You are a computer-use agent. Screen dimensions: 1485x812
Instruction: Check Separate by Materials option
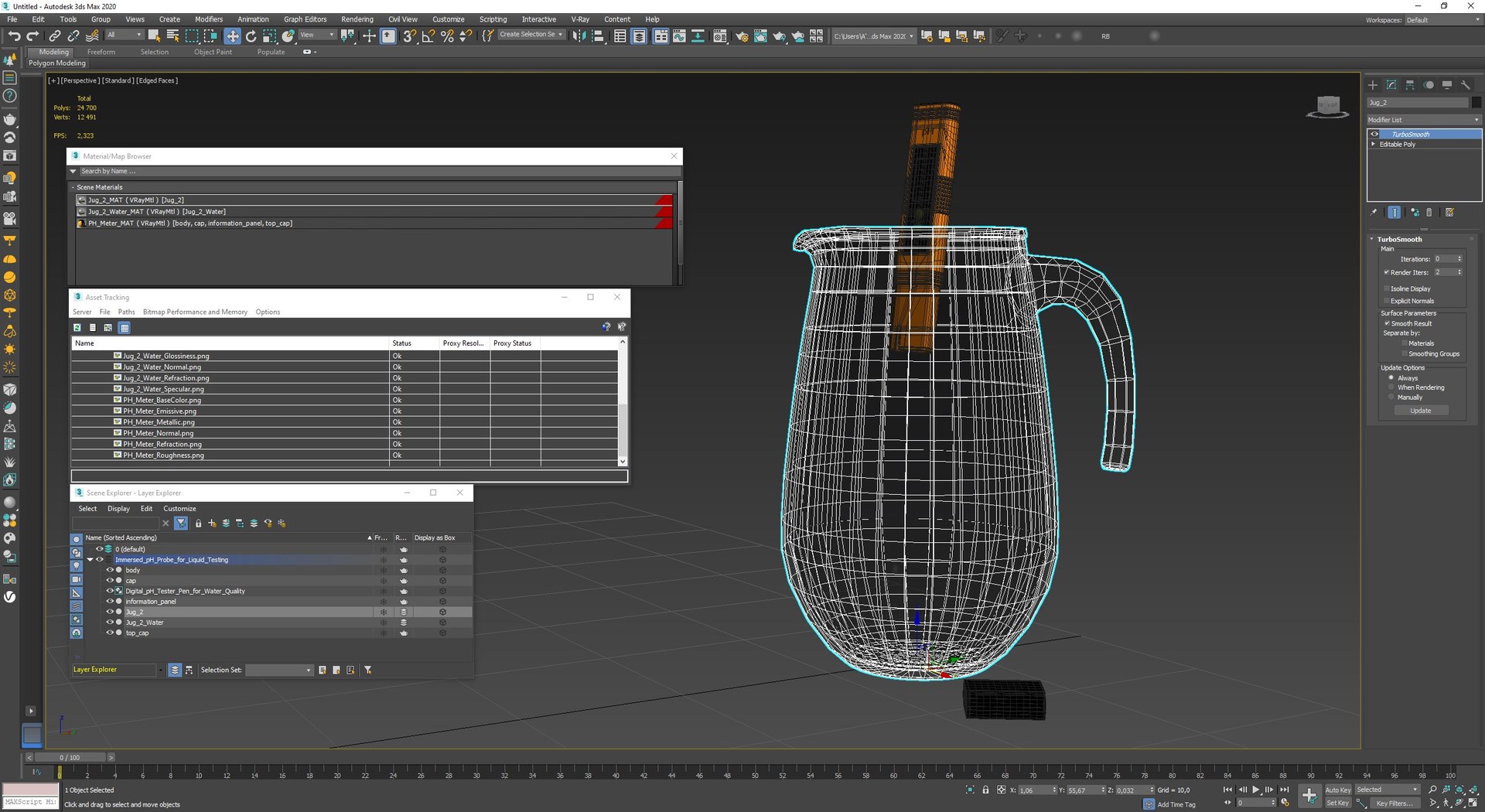coord(1405,343)
